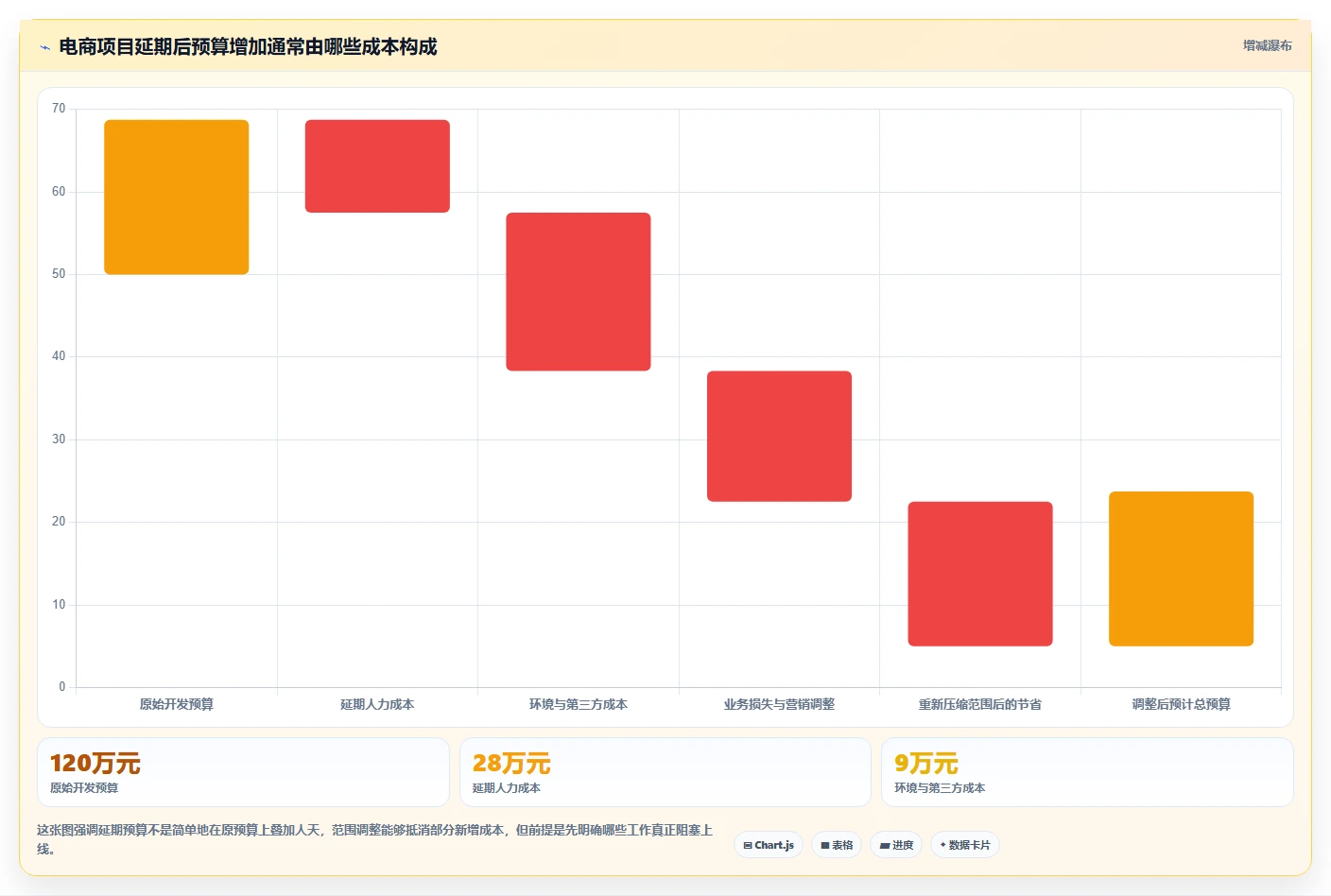Click the y-axis value 10

tap(59, 605)
